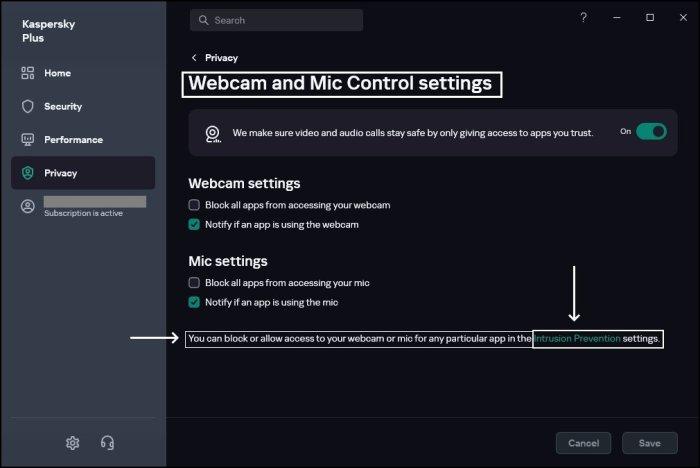Open the Security section in the sidebar
The height and width of the screenshot is (468, 700).
63,106
